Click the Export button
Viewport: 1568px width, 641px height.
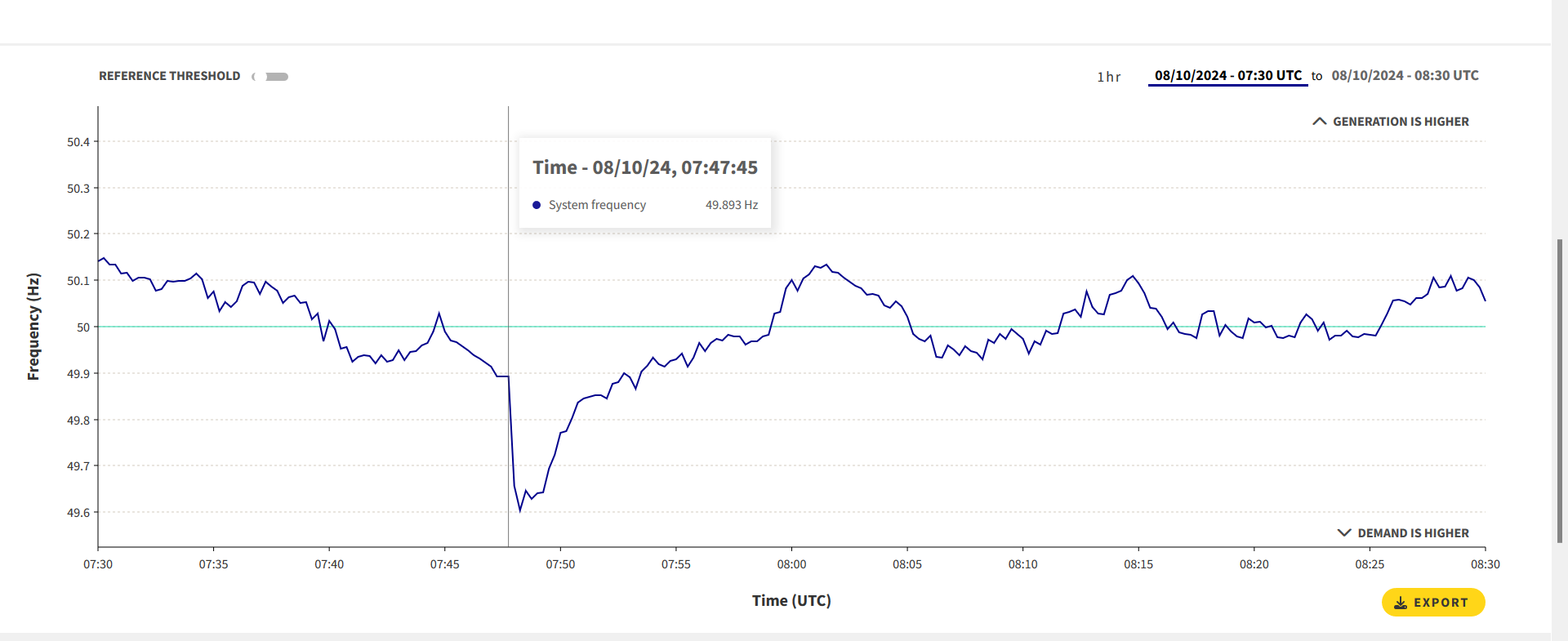coord(1432,603)
